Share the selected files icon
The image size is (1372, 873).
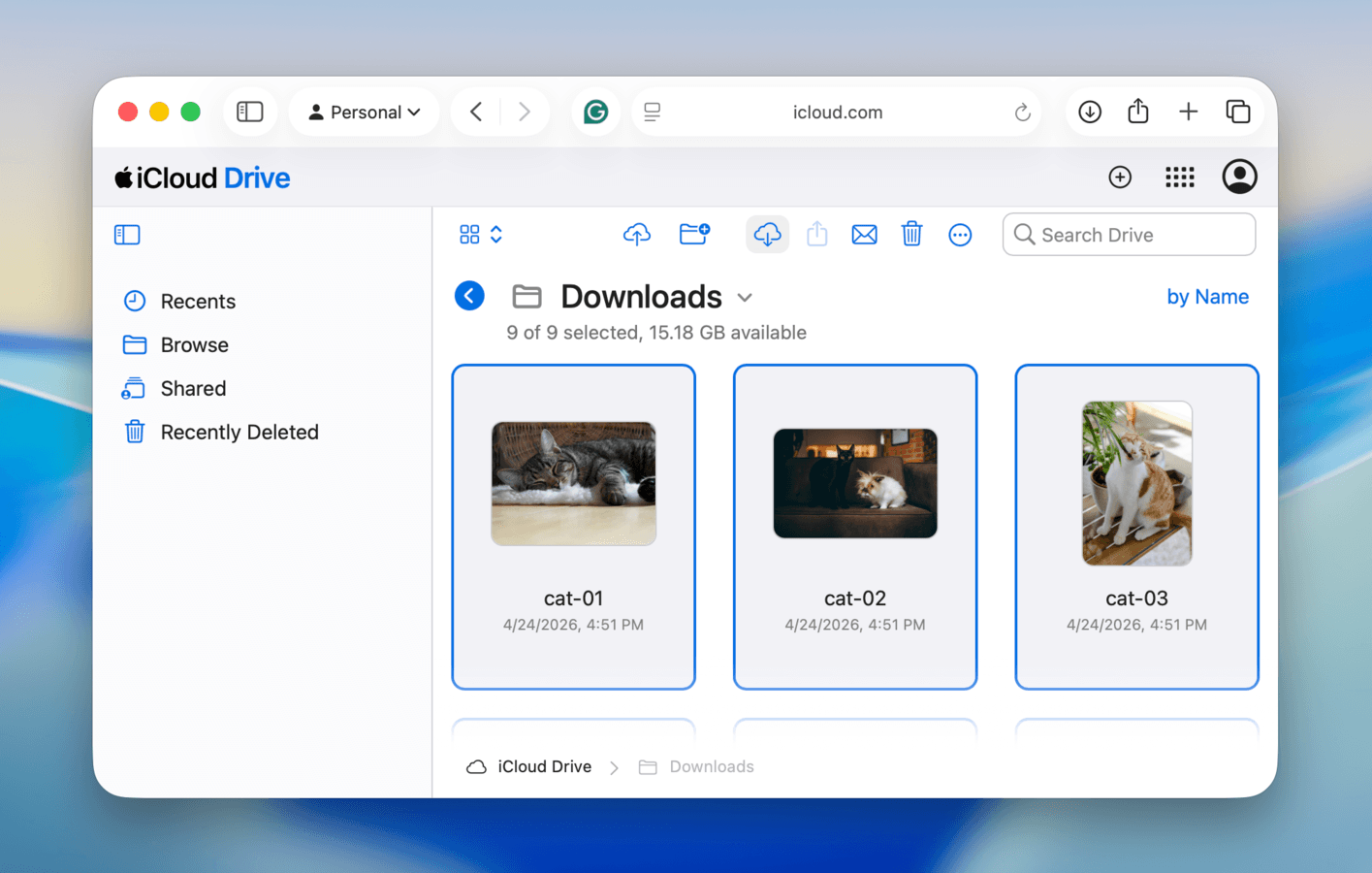coord(817,234)
